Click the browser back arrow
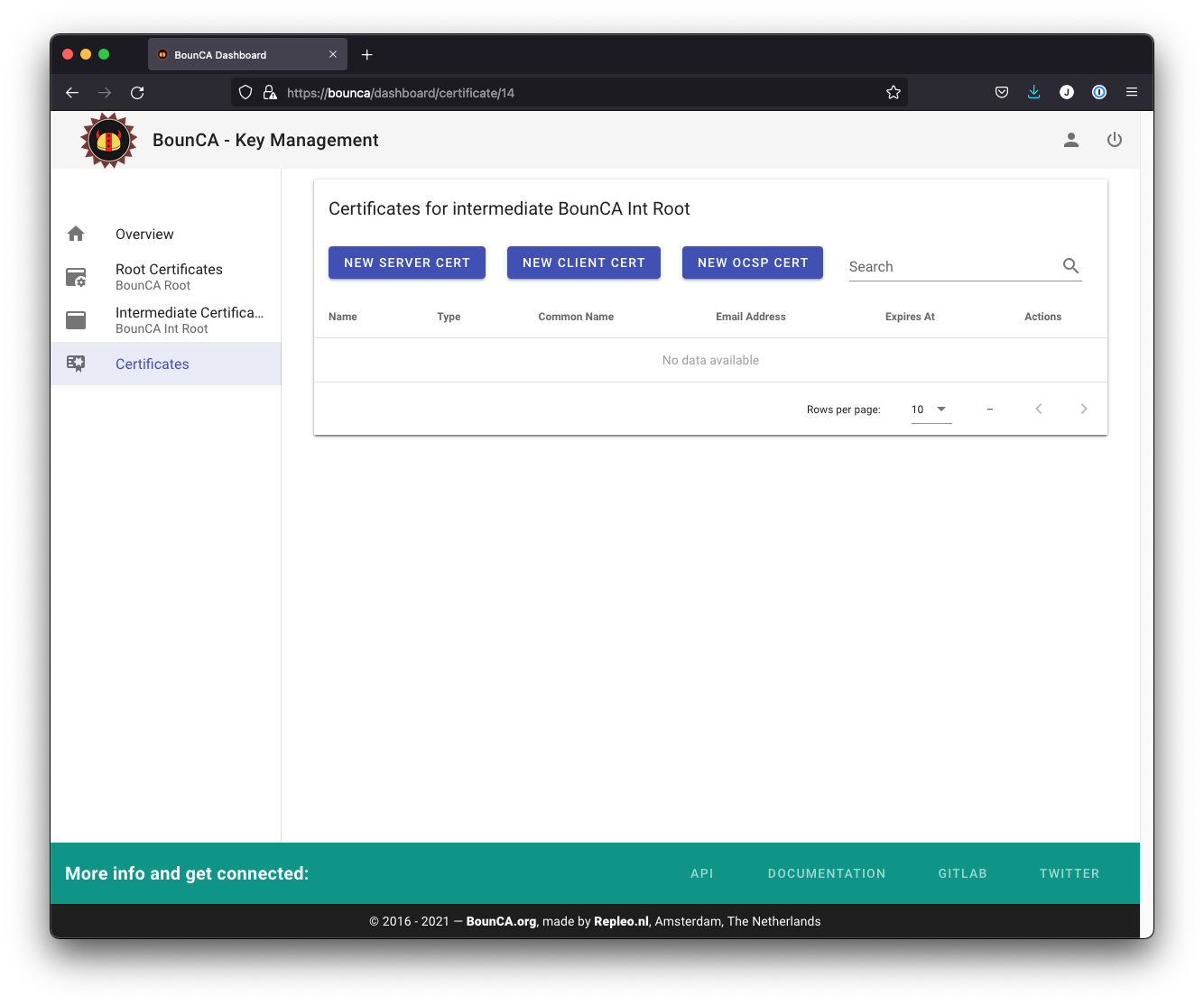1204x1005 pixels. tap(72, 92)
